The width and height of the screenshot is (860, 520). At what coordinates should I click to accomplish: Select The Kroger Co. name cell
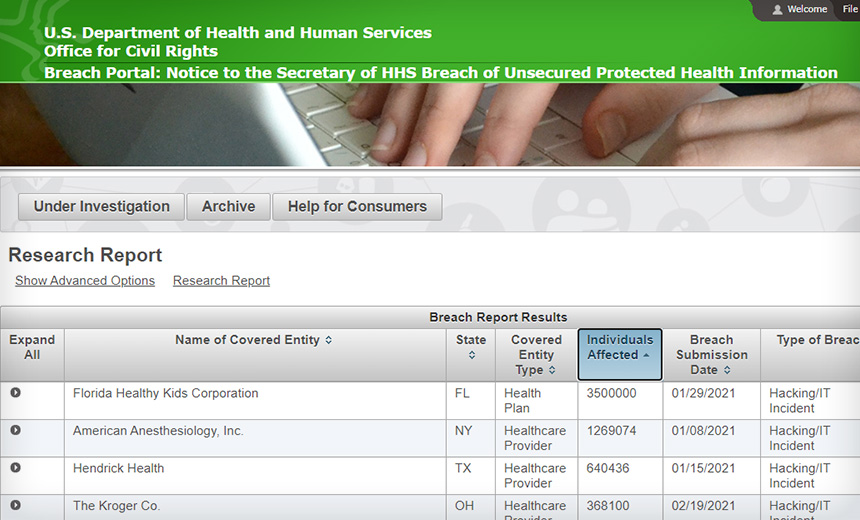255,508
